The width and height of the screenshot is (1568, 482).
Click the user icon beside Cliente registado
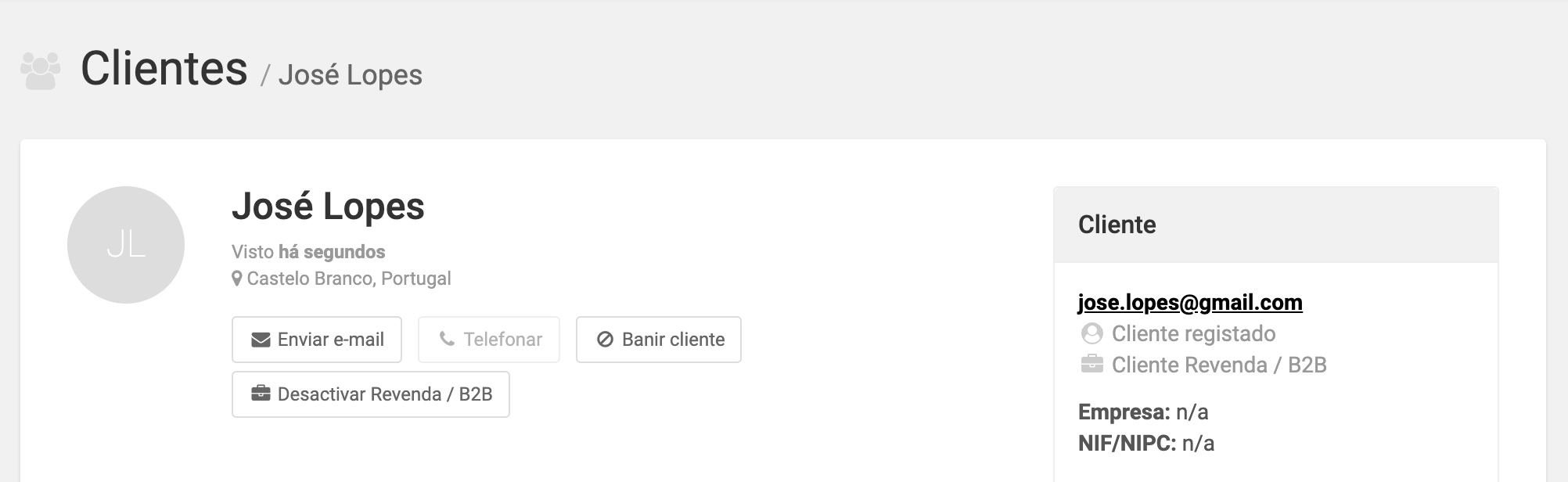coord(1091,334)
